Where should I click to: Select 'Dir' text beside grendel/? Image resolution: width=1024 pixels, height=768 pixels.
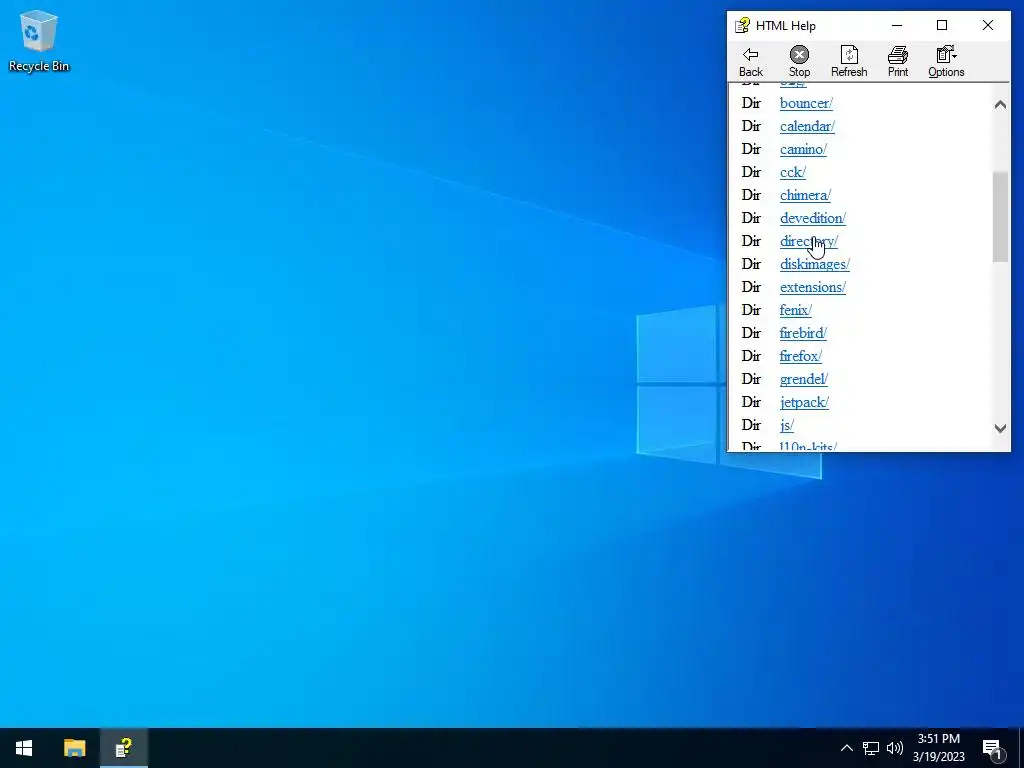751,379
